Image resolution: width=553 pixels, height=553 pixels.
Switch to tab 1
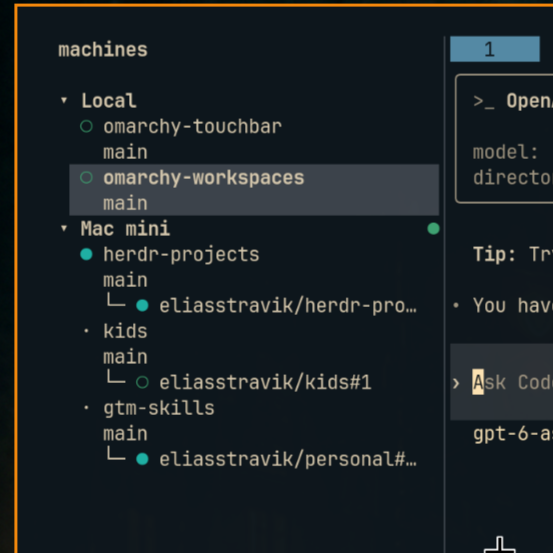[x=495, y=49]
